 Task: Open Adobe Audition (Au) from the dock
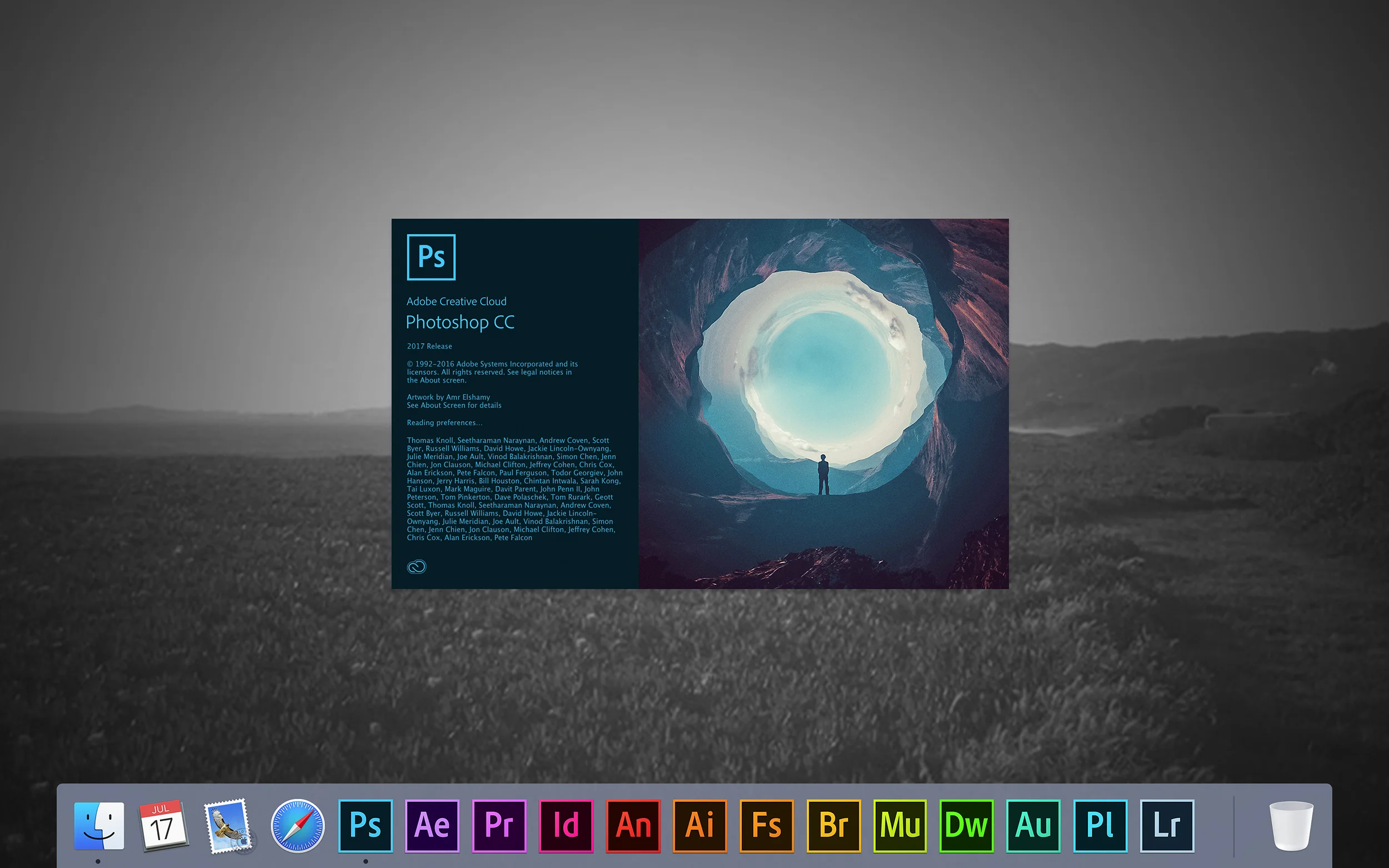tap(1033, 826)
